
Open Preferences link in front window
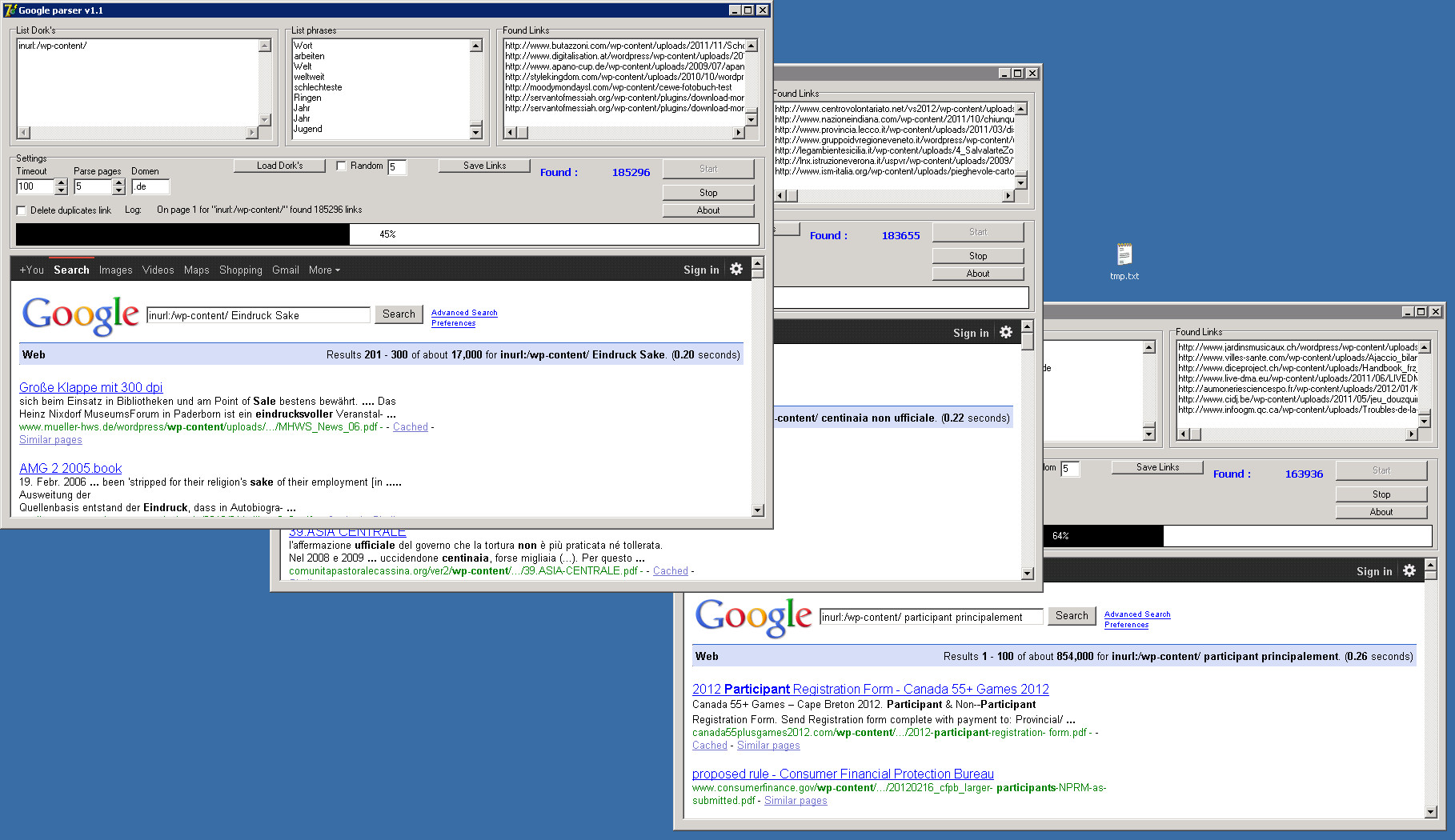(x=453, y=323)
